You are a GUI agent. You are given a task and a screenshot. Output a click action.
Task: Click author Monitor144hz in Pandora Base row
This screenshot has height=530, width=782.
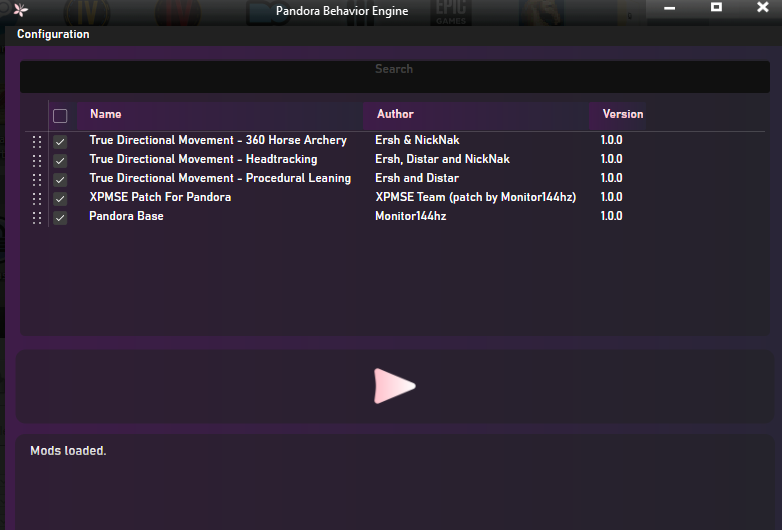tap(410, 216)
